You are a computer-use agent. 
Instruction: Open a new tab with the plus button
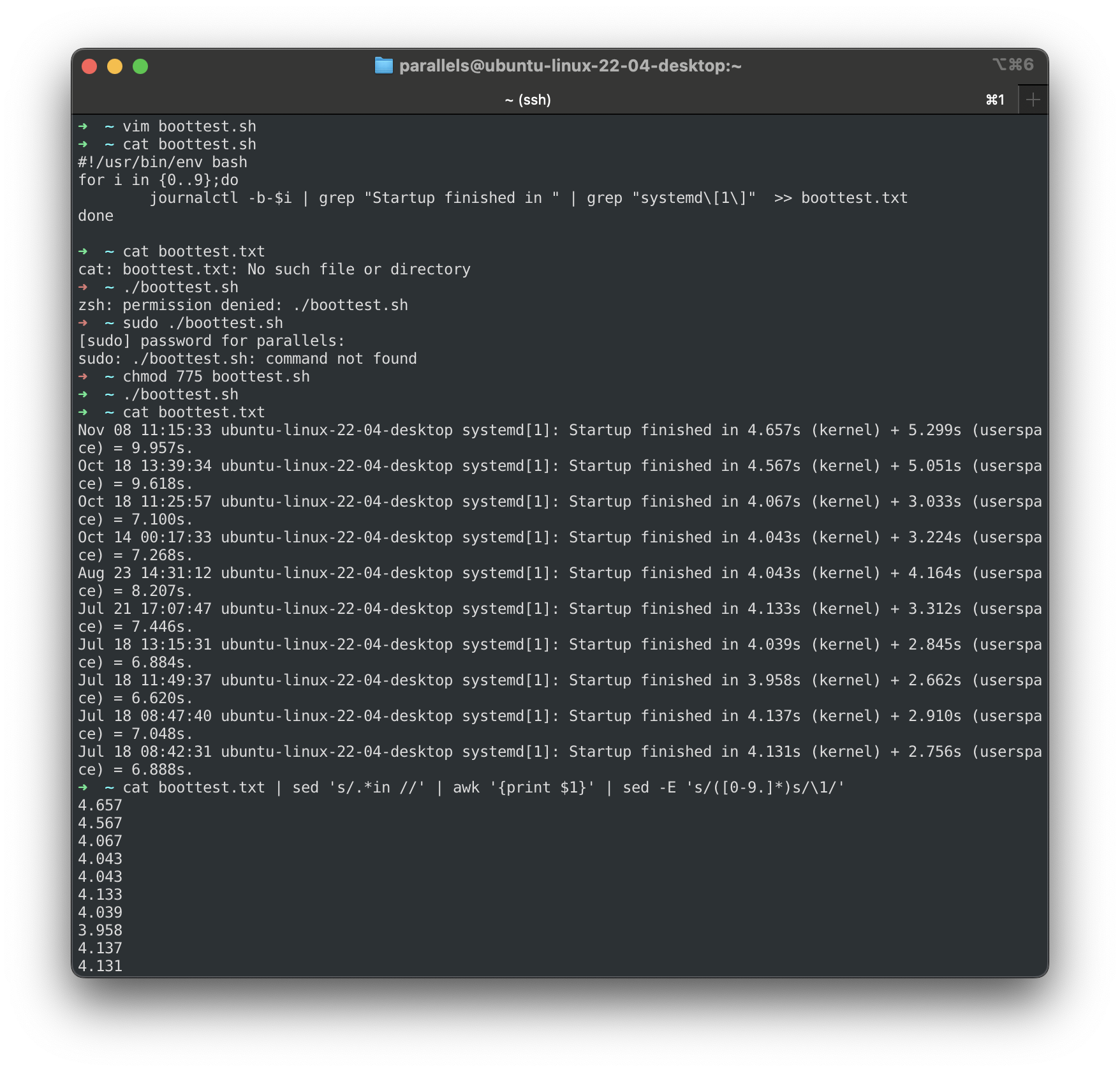pos(1033,99)
